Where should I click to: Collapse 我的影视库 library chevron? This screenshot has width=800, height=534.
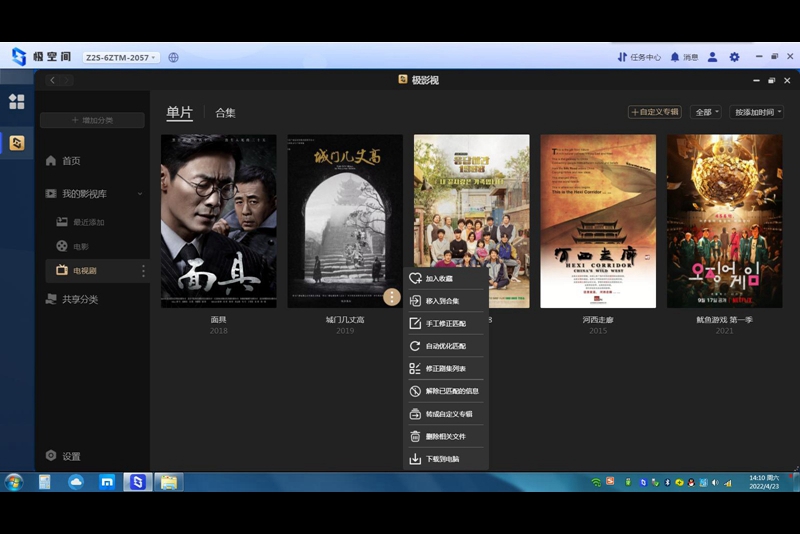pos(140,194)
